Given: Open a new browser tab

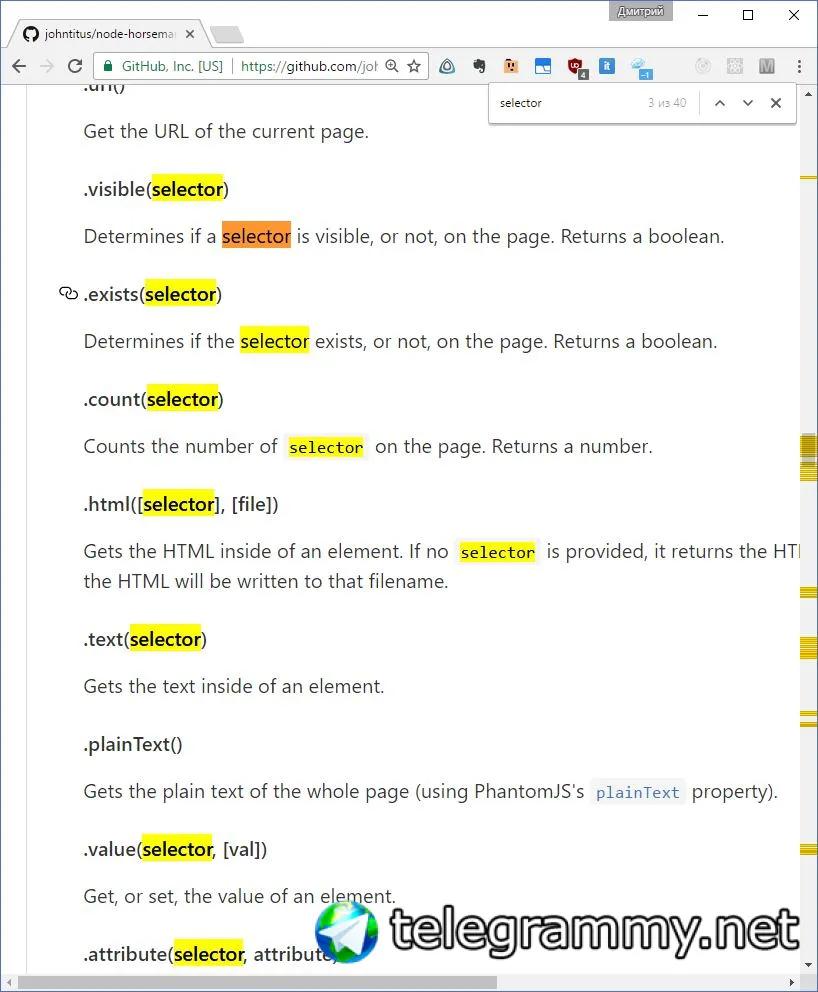Looking at the screenshot, I should pos(226,35).
